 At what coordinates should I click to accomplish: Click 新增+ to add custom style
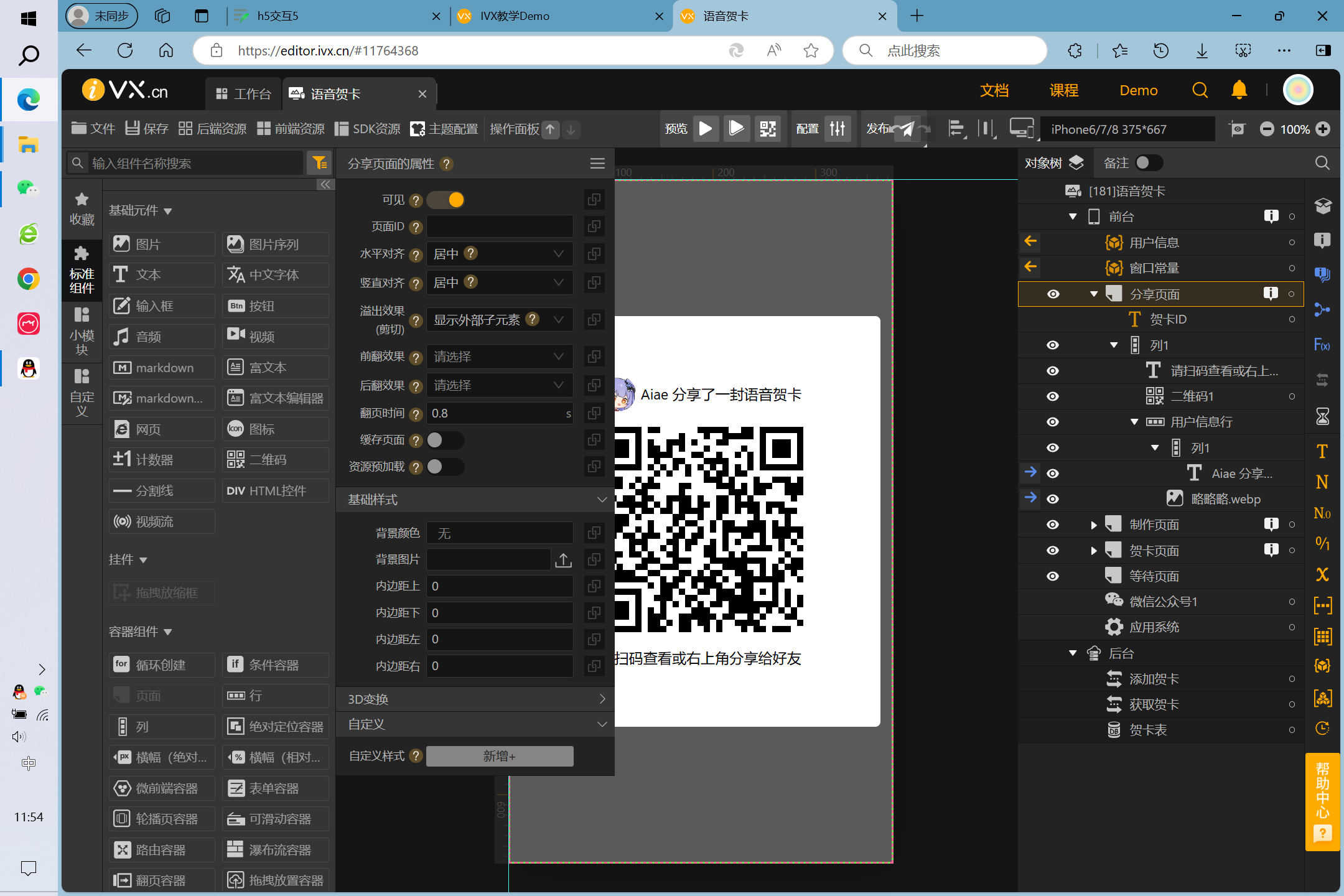pyautogui.click(x=499, y=756)
